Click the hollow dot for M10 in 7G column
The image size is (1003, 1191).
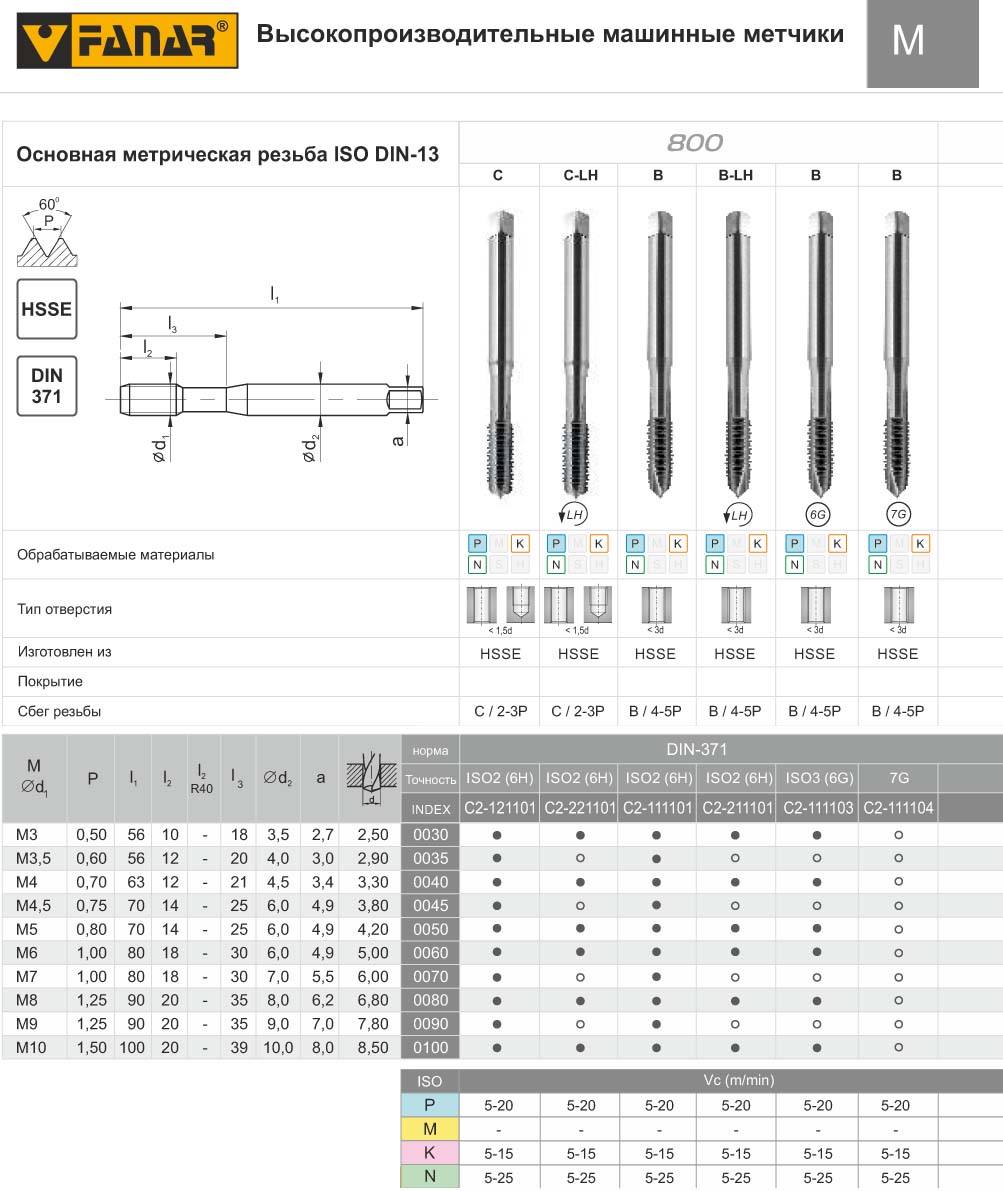pyautogui.click(x=899, y=1047)
